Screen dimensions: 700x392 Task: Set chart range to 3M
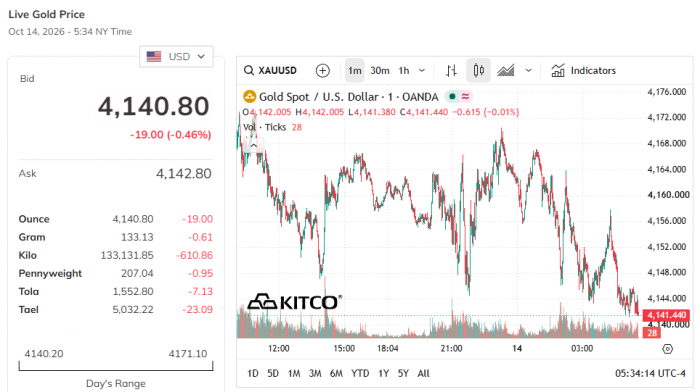click(315, 373)
